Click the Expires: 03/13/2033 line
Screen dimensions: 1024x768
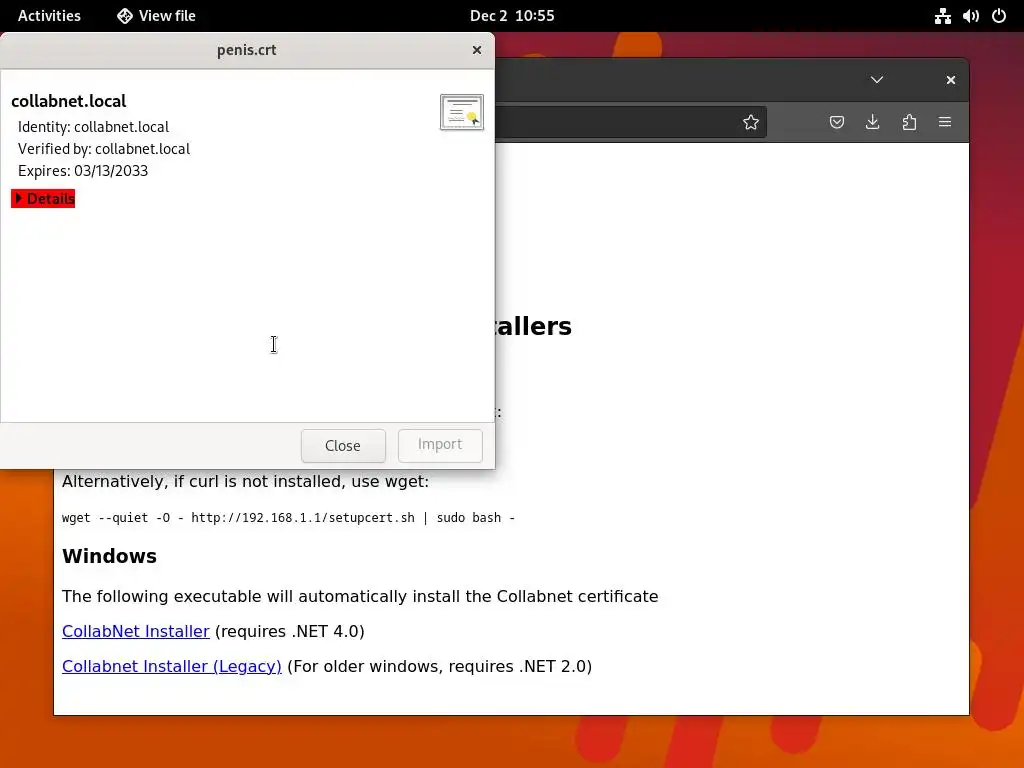coord(83,171)
